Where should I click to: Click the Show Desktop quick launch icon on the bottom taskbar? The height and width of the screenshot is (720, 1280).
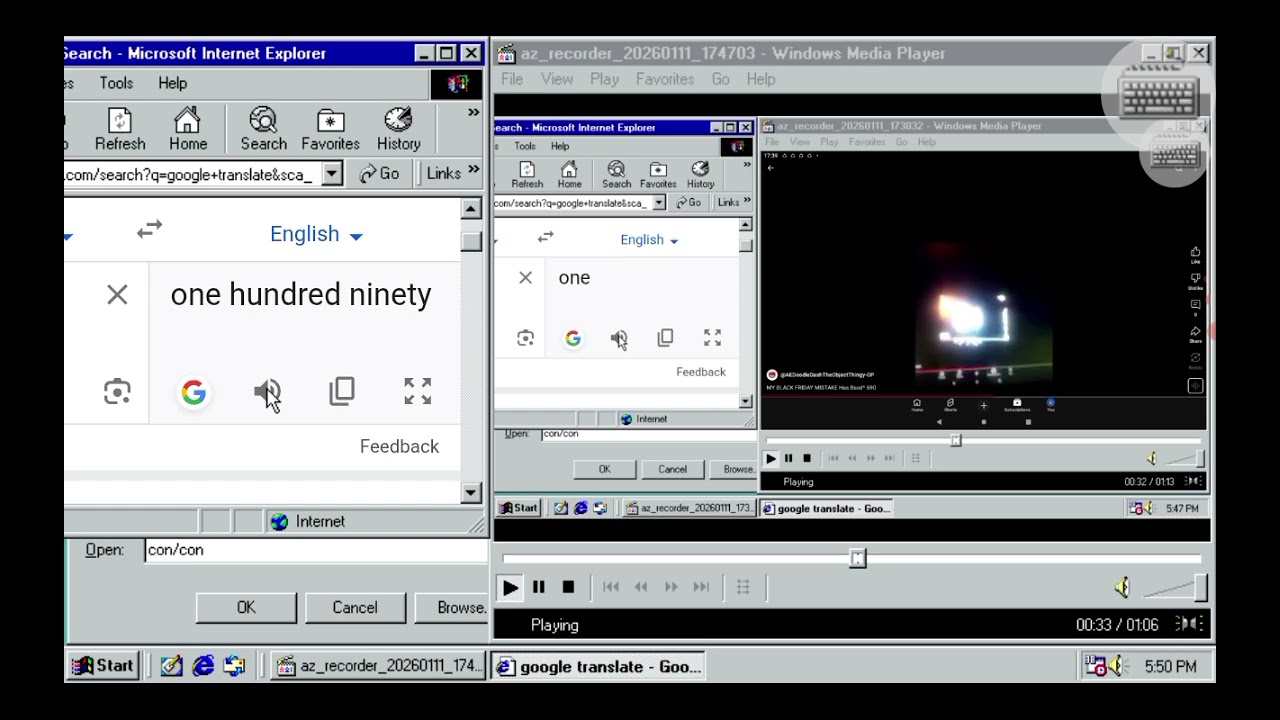pyautogui.click(x=171, y=666)
